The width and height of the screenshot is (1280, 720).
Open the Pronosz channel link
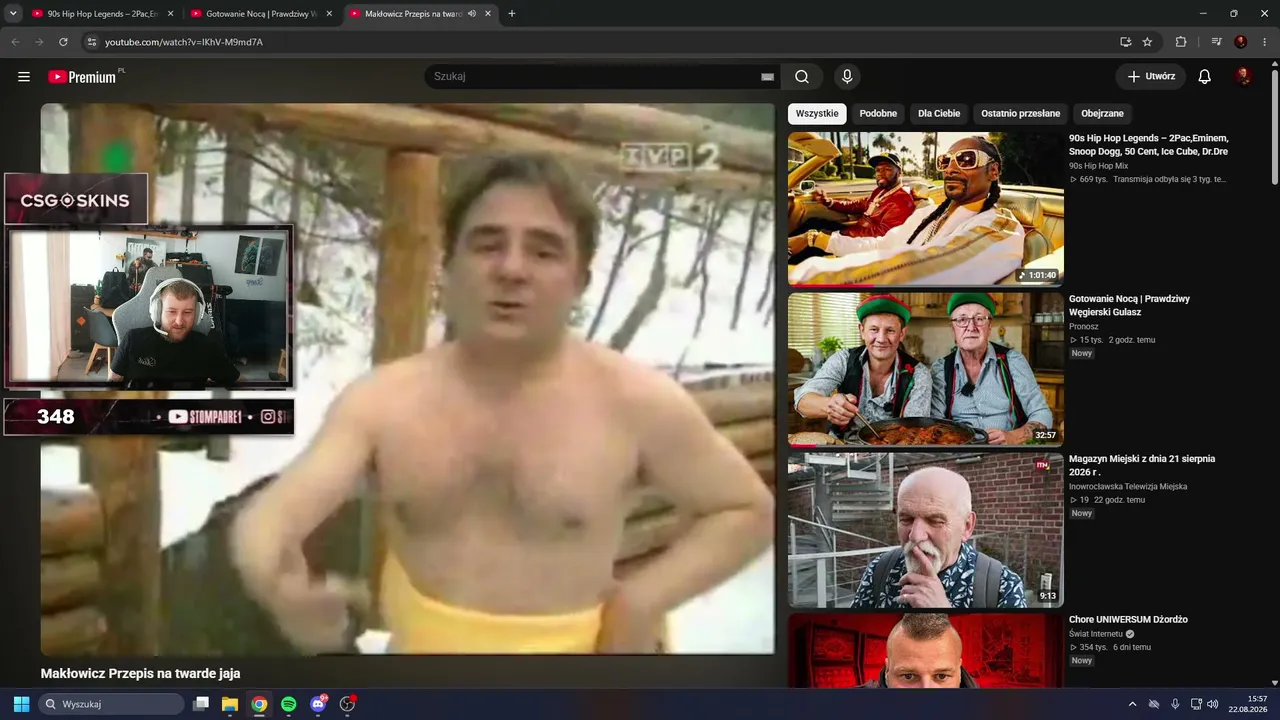tap(1084, 326)
